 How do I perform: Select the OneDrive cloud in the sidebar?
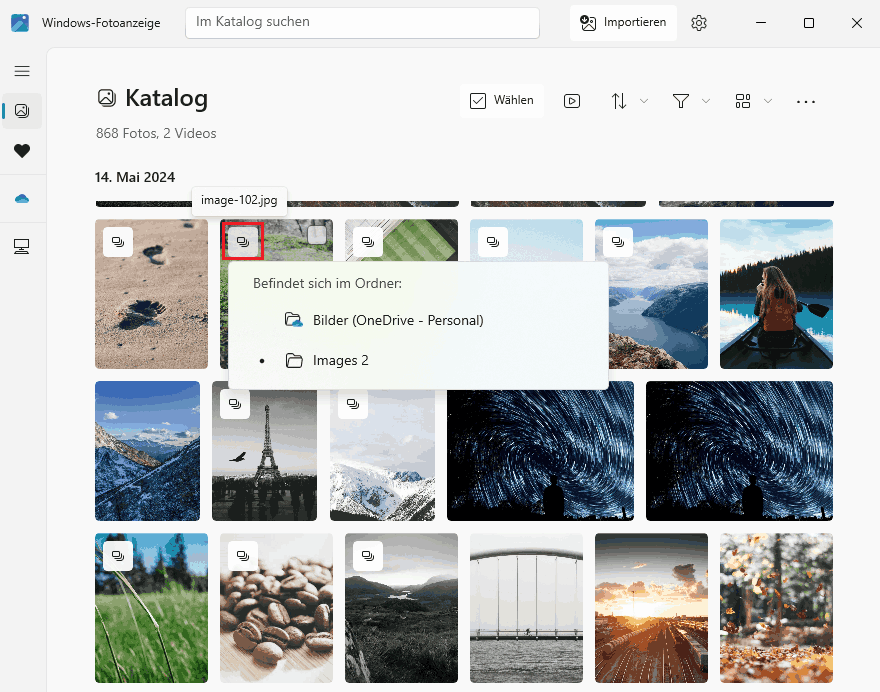click(x=22, y=198)
